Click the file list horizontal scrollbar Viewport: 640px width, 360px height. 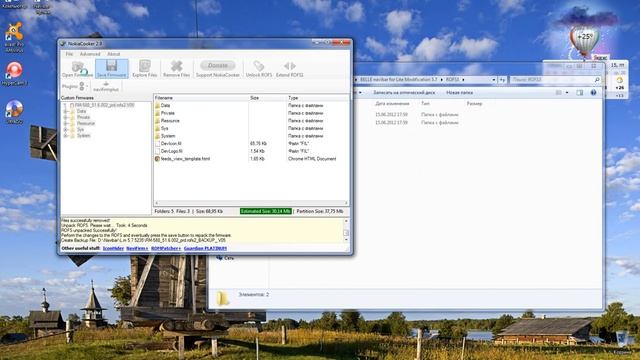tap(251, 203)
